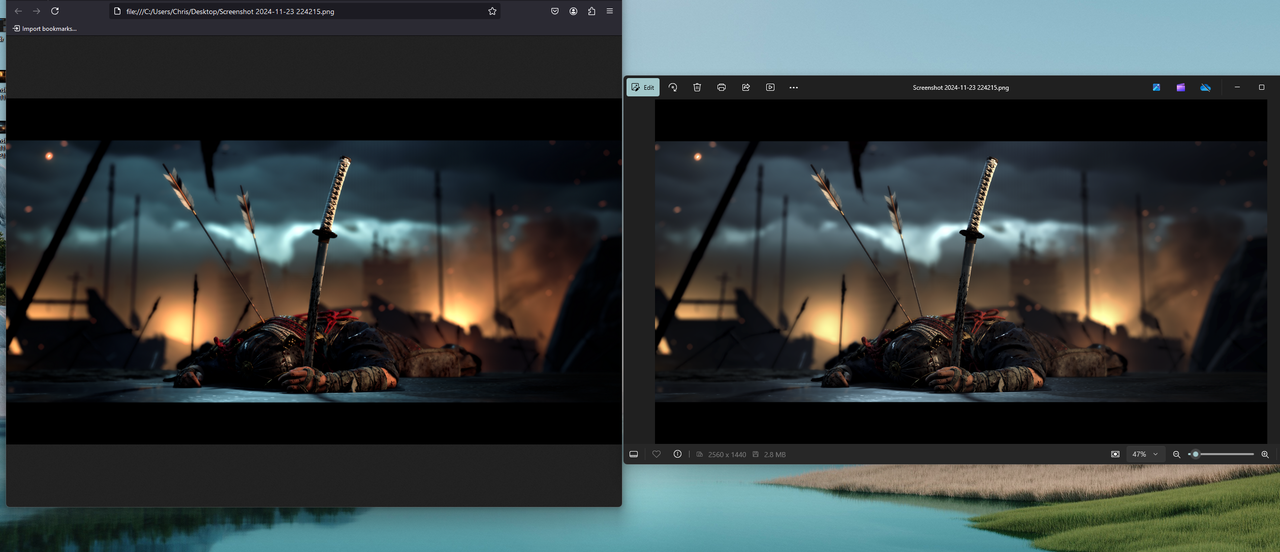Reload the page in the browser
The width and height of the screenshot is (1280, 552).
(55, 11)
